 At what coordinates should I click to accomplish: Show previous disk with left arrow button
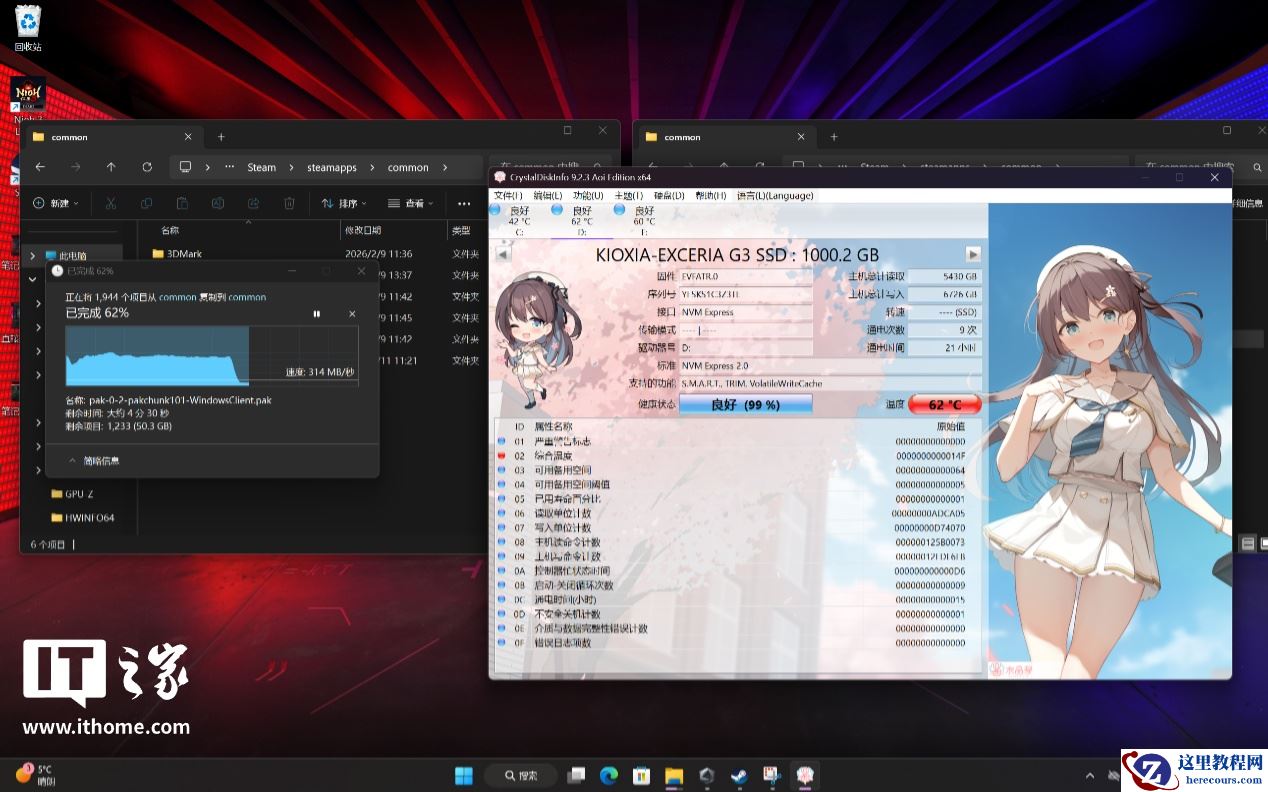tap(503, 254)
